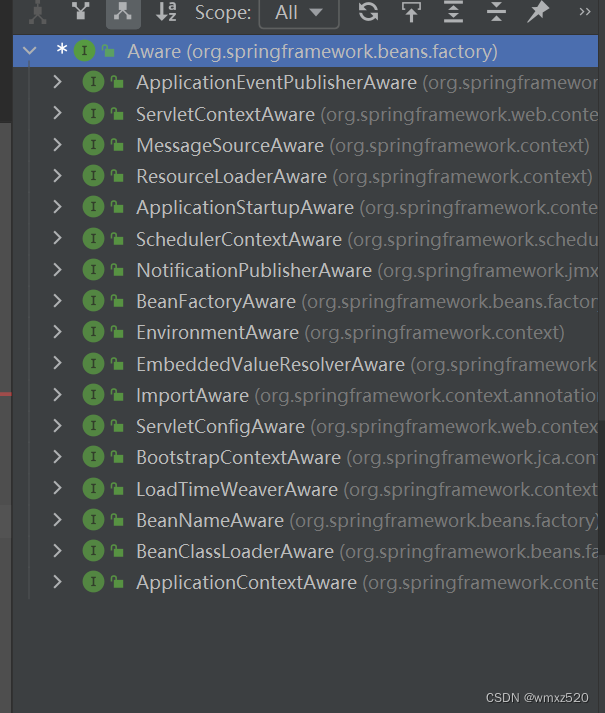This screenshot has width=605, height=713.
Task: Click public lock icon beside MessageSourceAware
Action: pos(117,145)
